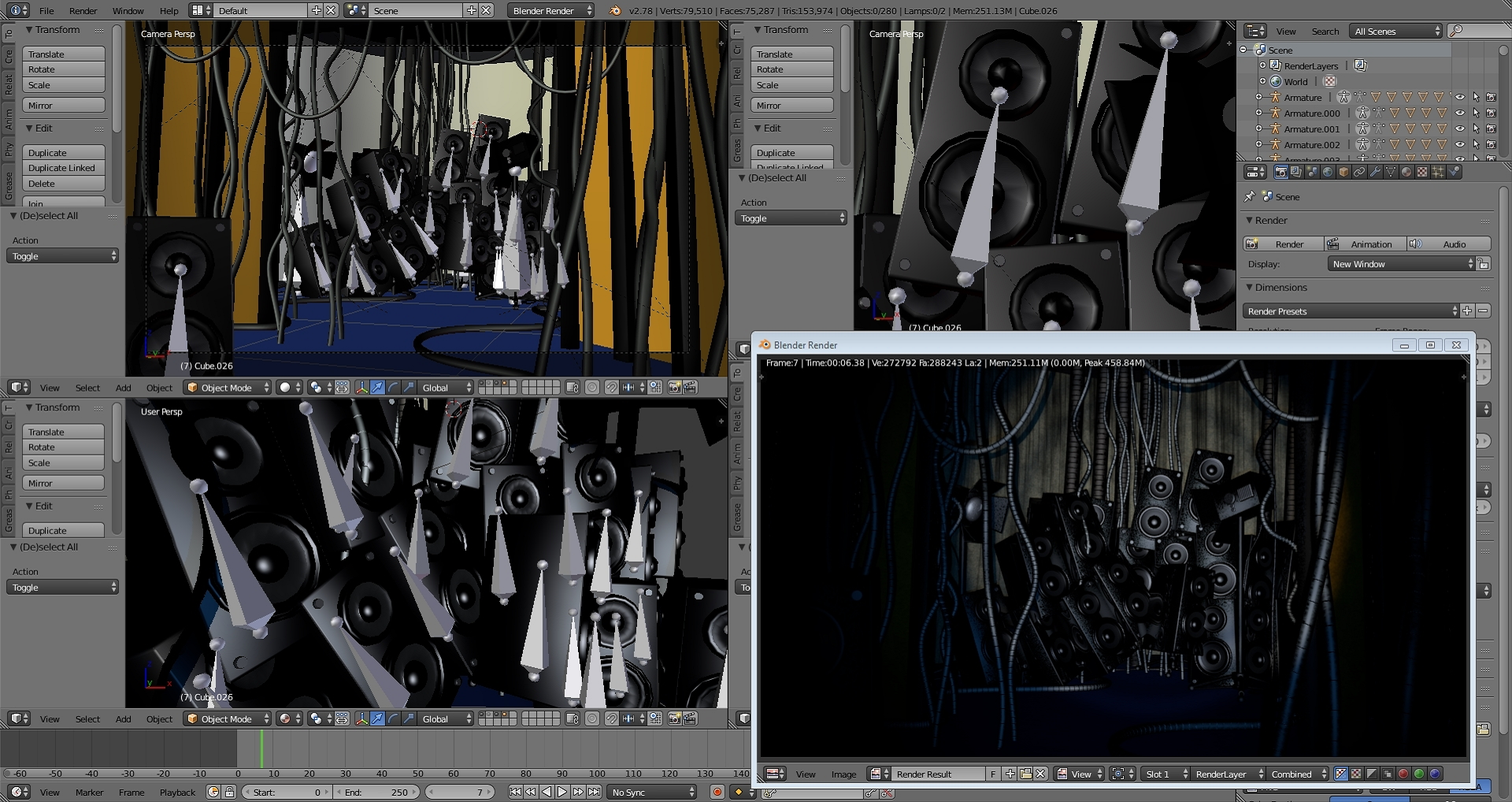Open the Render Presets dropdown
1512x802 pixels.
click(1351, 311)
